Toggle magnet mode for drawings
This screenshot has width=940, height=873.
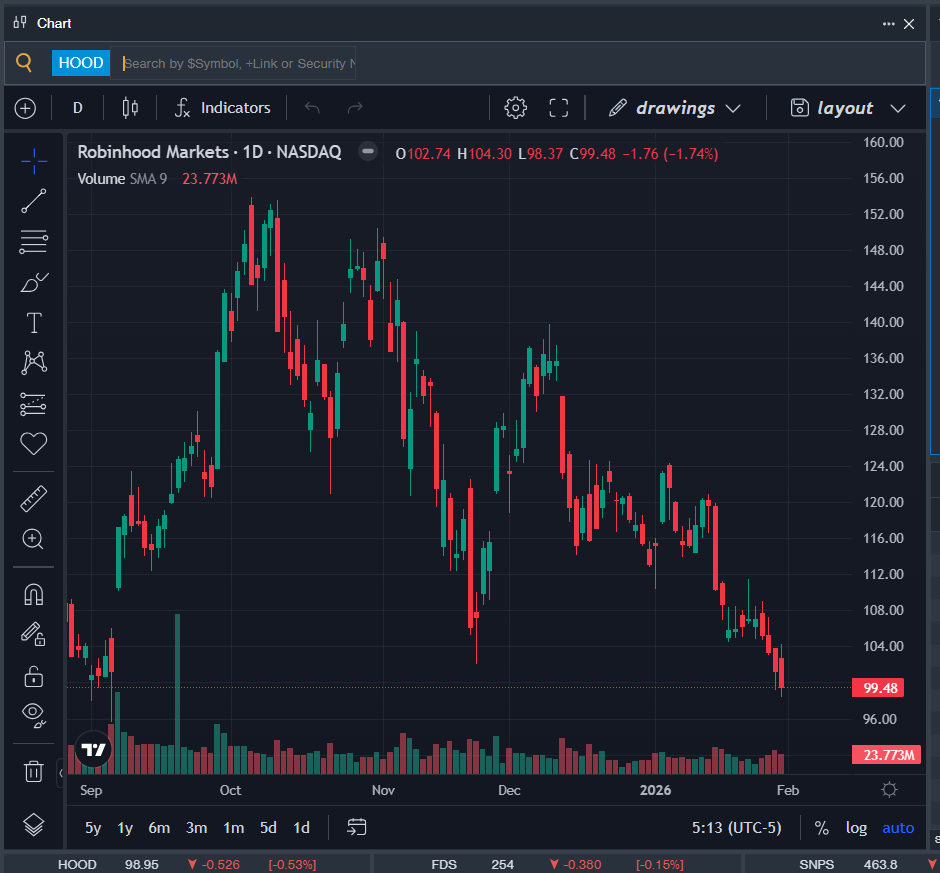click(34, 594)
